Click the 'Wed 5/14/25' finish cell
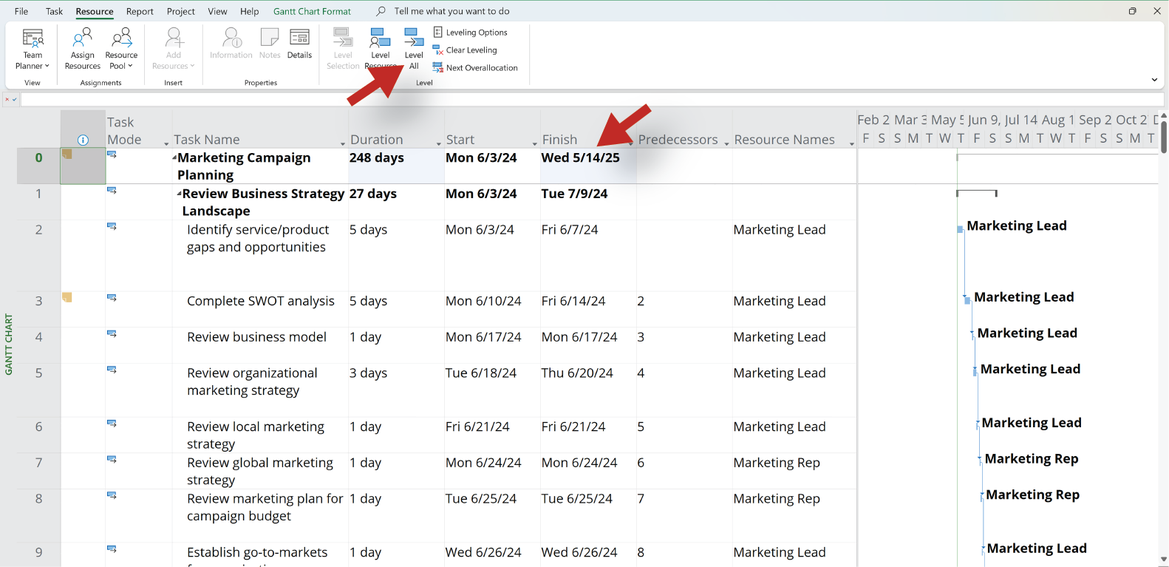This screenshot has height=567, width=1169. (x=588, y=166)
